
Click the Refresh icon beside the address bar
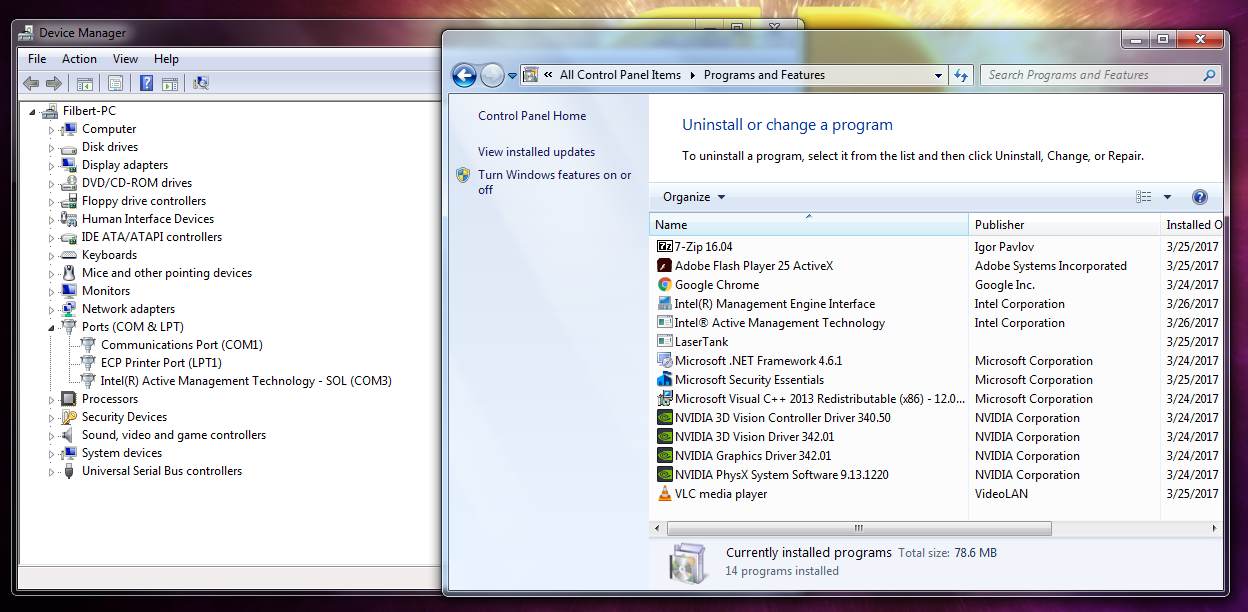[961, 75]
